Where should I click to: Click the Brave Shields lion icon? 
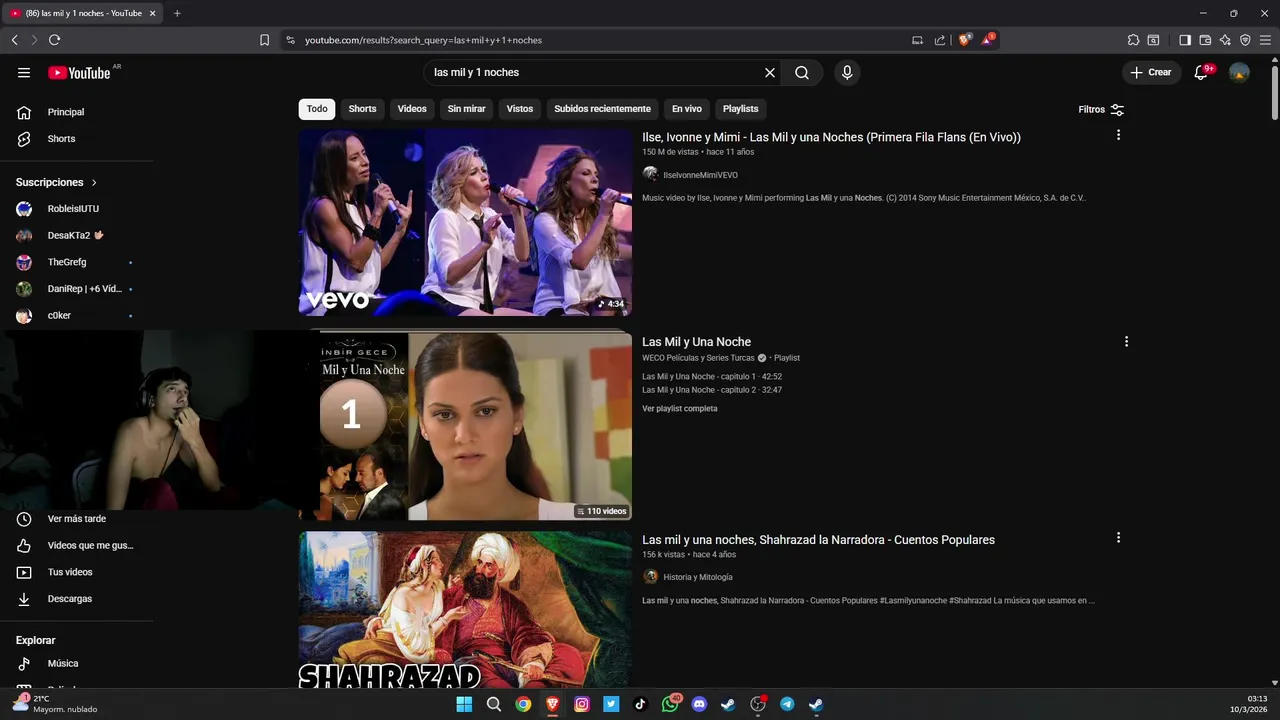click(964, 40)
